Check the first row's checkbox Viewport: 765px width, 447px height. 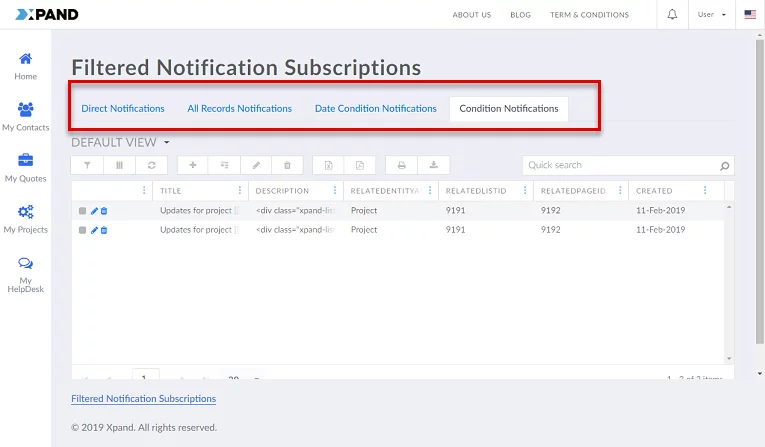(83, 211)
